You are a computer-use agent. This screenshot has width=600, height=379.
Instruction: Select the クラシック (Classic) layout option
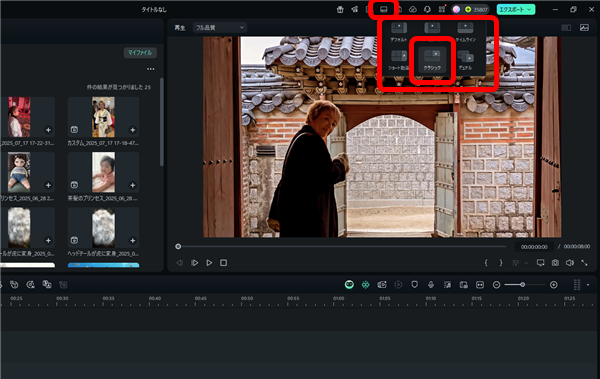click(x=432, y=59)
